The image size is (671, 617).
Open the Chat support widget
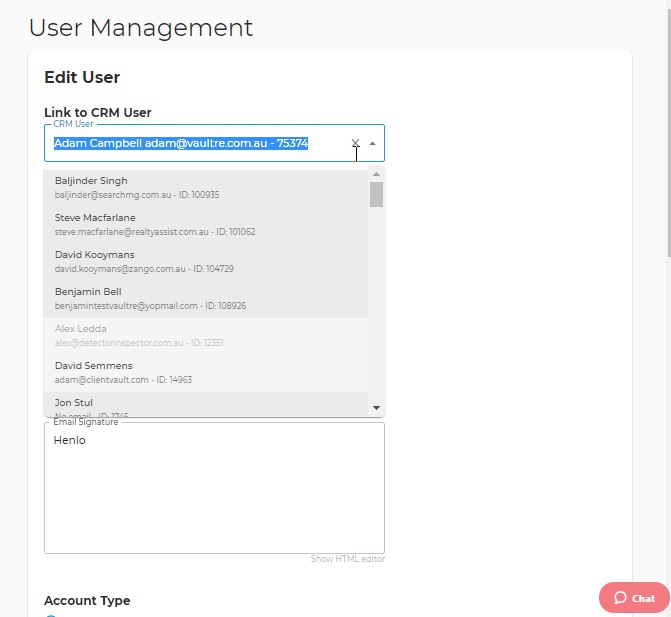634,598
